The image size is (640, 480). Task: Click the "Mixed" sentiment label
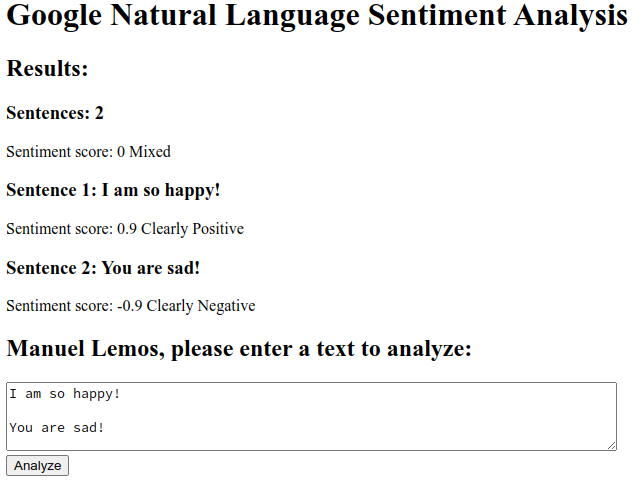pyautogui.click(x=150, y=152)
